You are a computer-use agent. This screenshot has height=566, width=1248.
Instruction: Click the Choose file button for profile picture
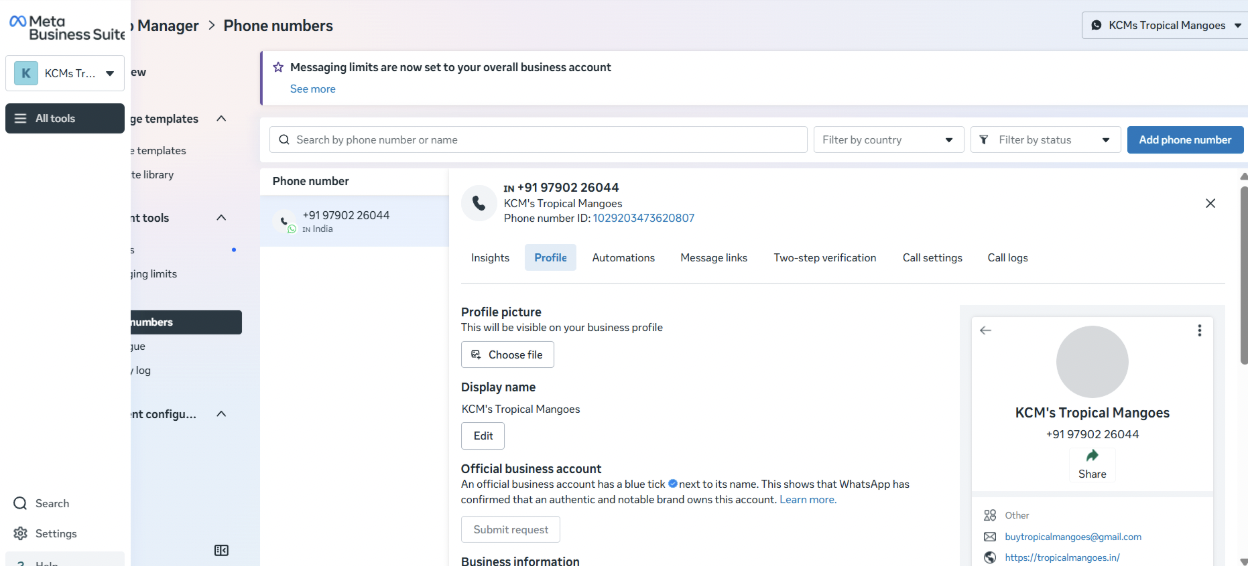tap(507, 354)
